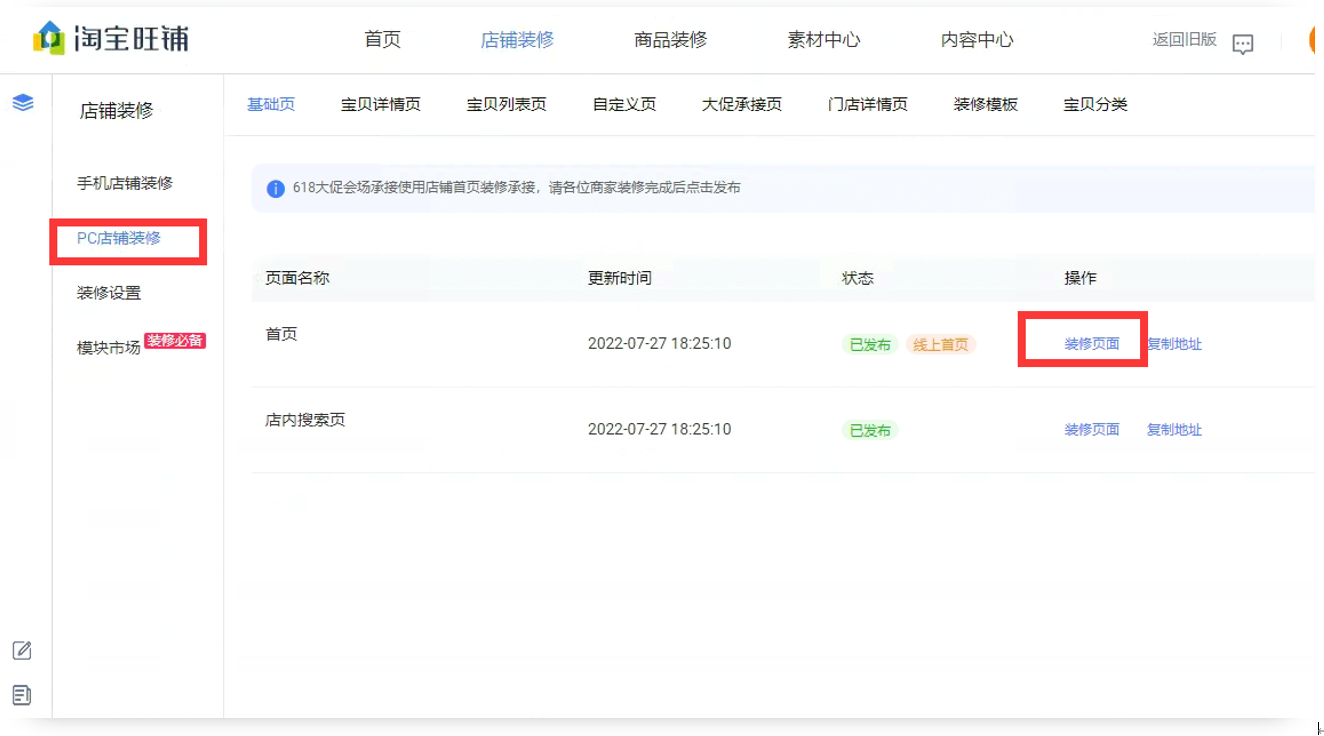The image size is (1324, 736).
Task: Switch to 门店详情页 tab
Action: (x=868, y=104)
